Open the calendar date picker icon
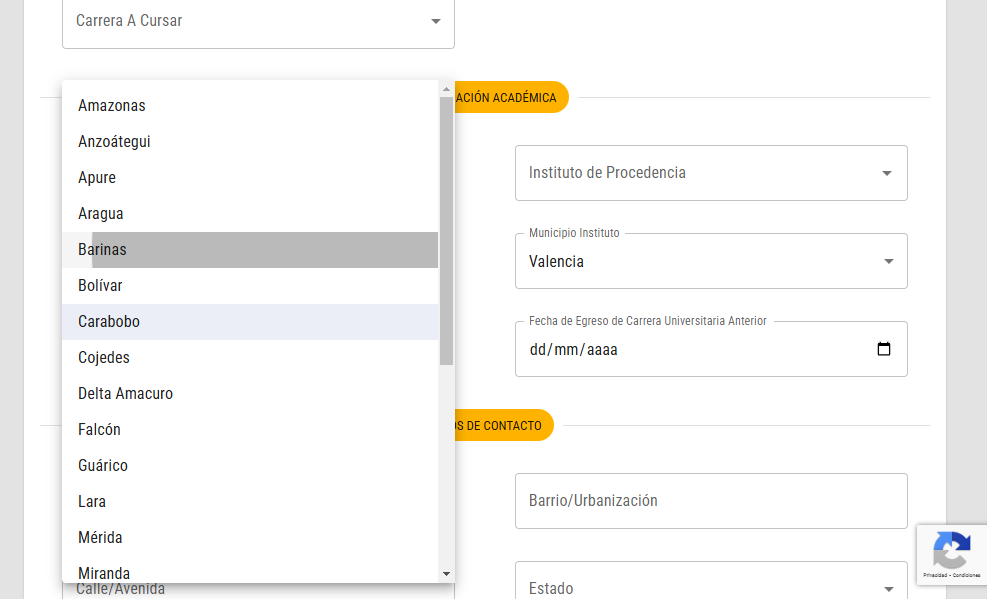987x599 pixels. pos(884,349)
